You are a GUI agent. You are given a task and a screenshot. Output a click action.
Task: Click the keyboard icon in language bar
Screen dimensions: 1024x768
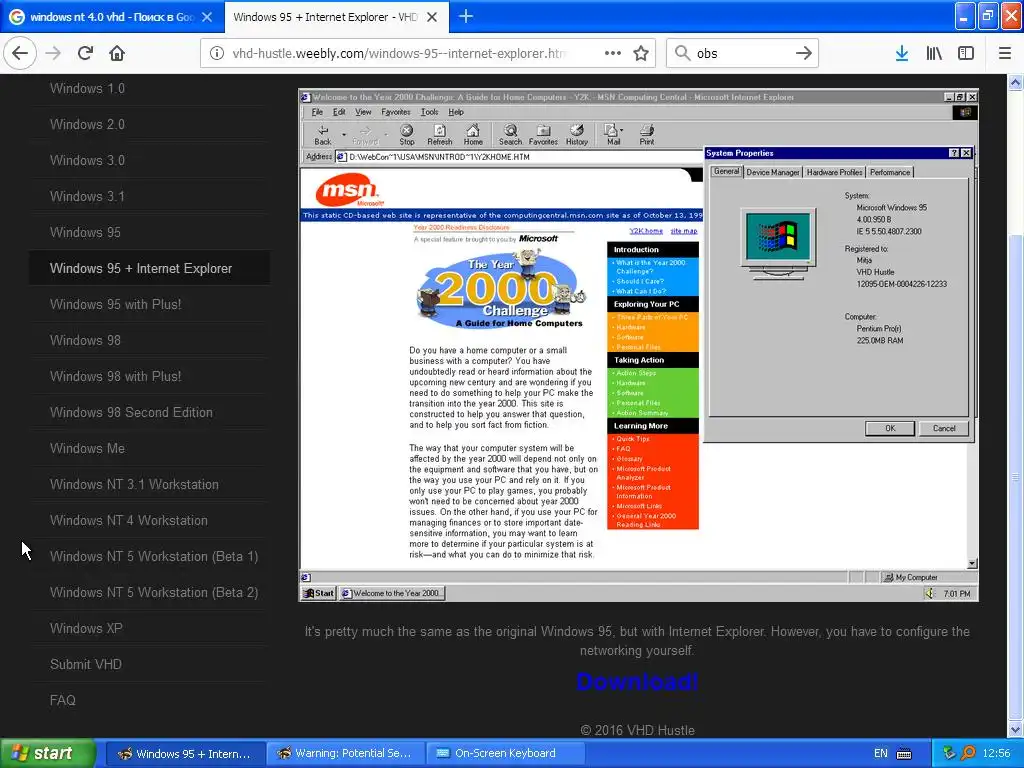click(x=904, y=754)
